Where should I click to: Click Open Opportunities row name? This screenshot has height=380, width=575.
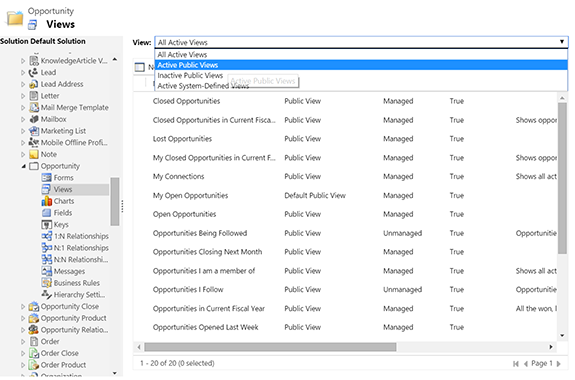click(184, 214)
